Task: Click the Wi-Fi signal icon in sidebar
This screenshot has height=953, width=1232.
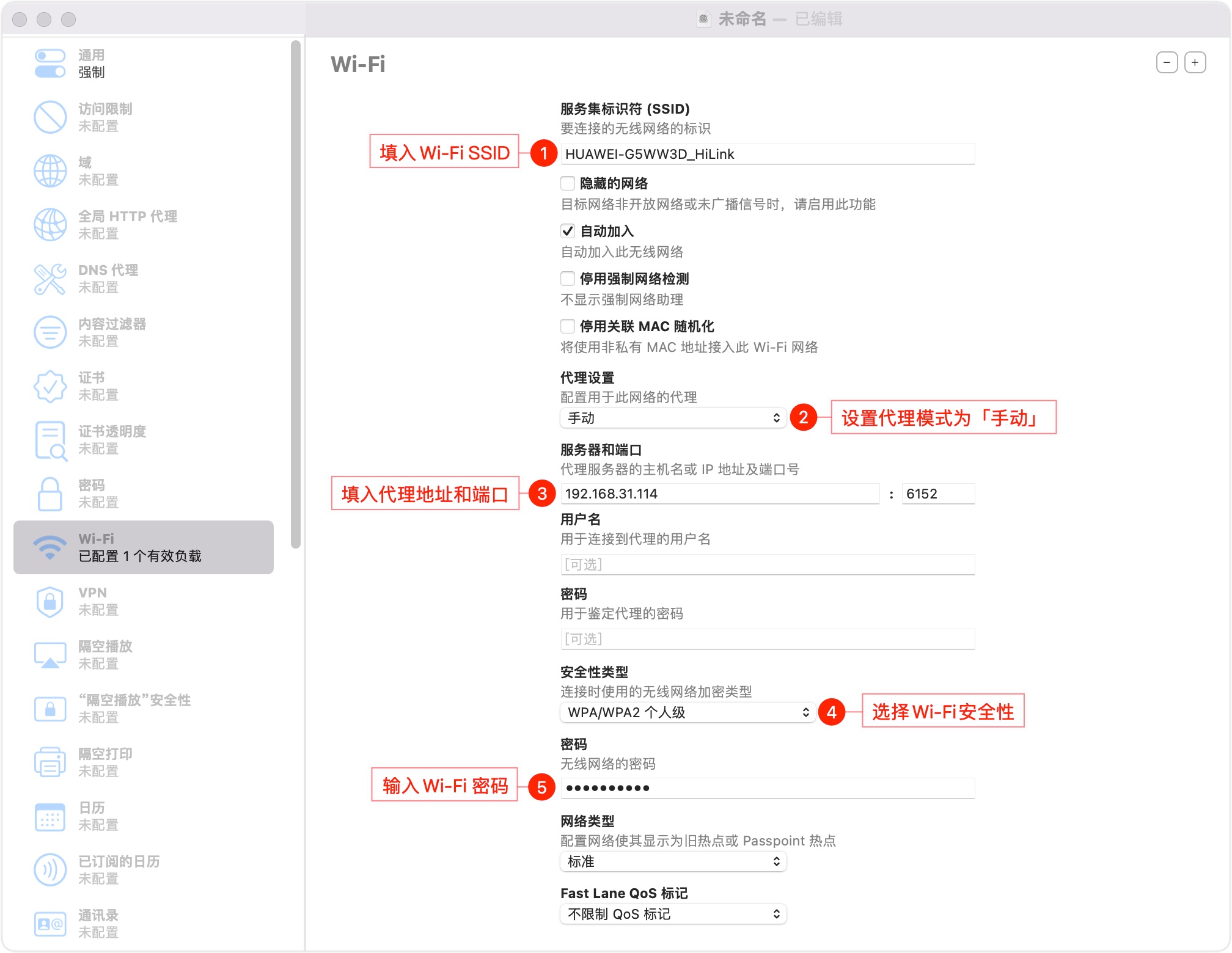Action: click(x=50, y=547)
